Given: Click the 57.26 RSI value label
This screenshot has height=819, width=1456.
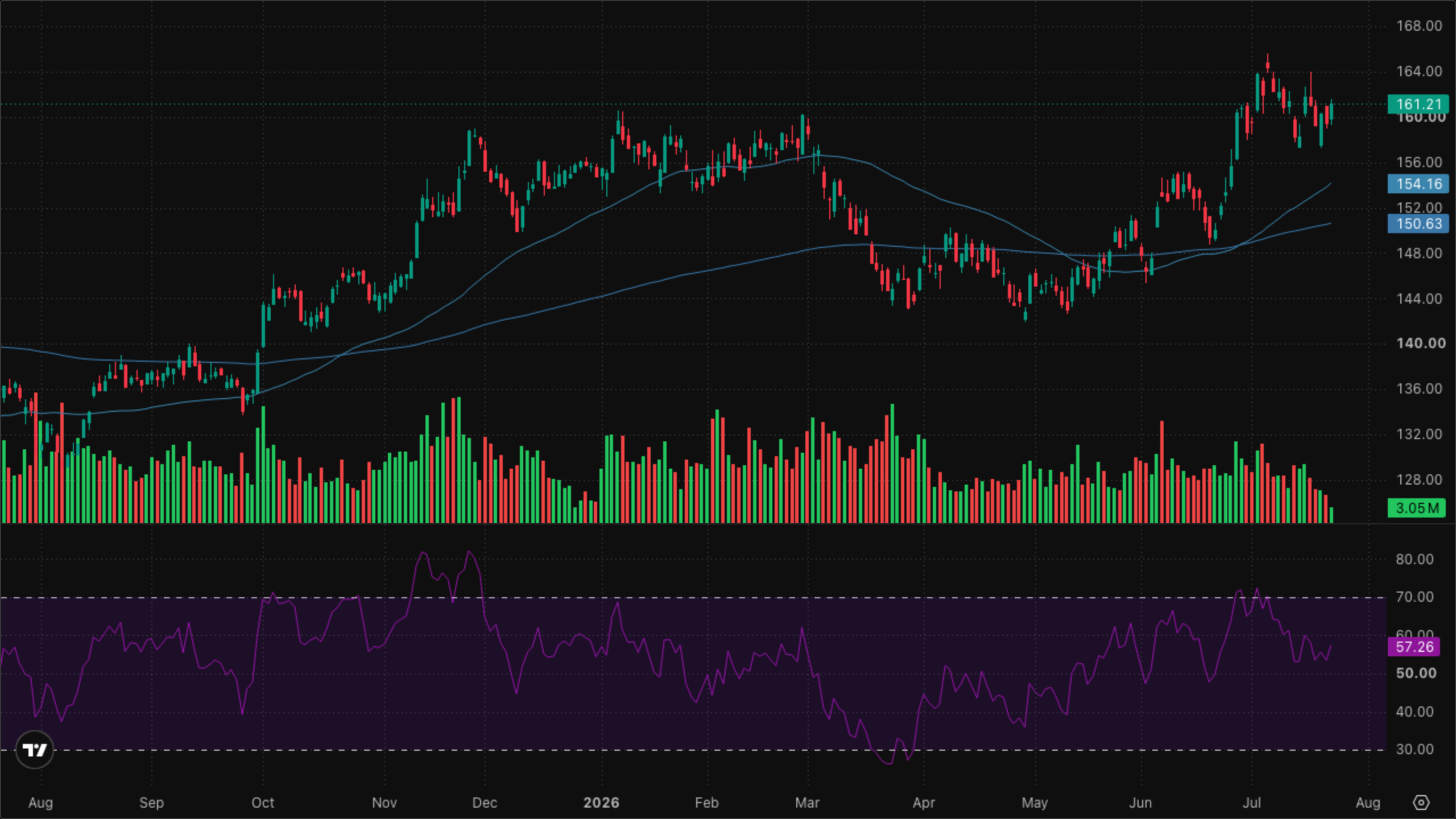Looking at the screenshot, I should (x=1414, y=647).
